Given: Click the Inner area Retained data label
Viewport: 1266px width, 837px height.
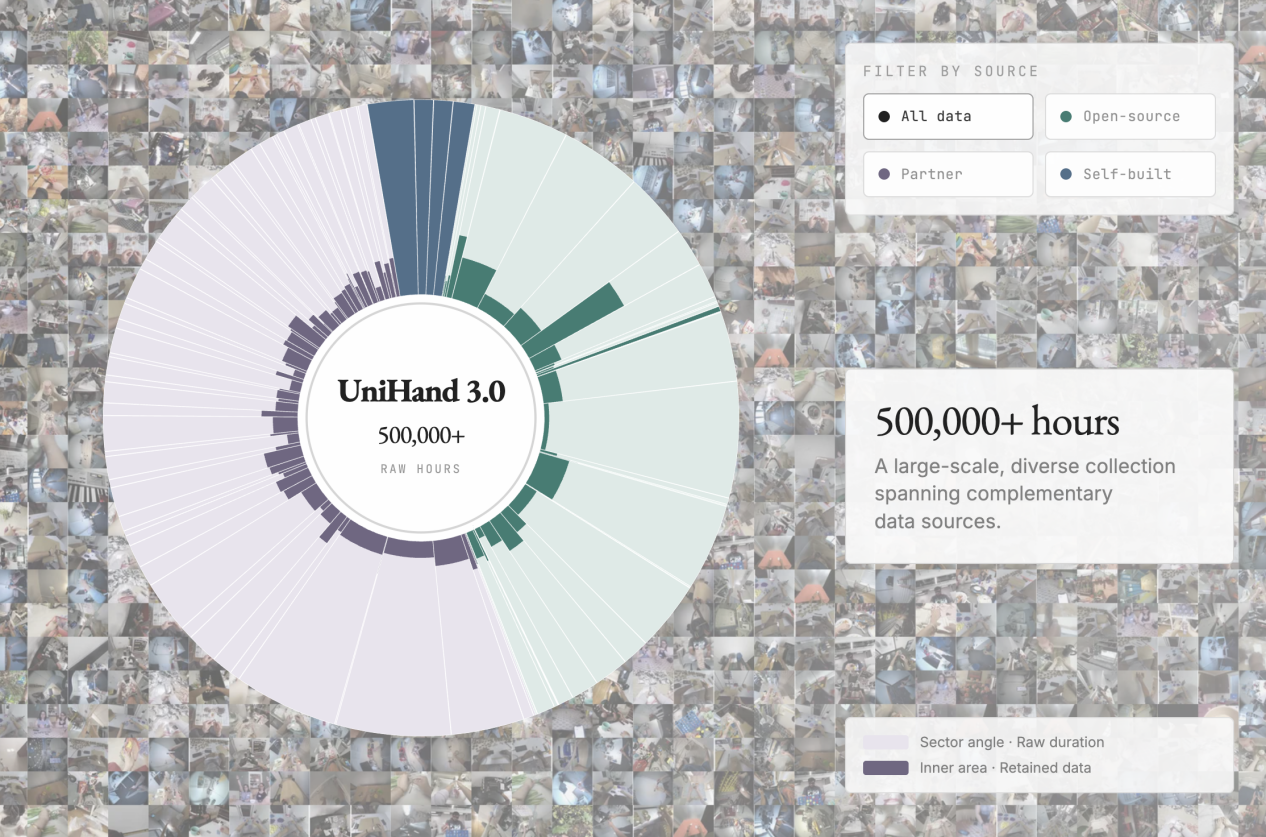Looking at the screenshot, I should (x=1005, y=768).
